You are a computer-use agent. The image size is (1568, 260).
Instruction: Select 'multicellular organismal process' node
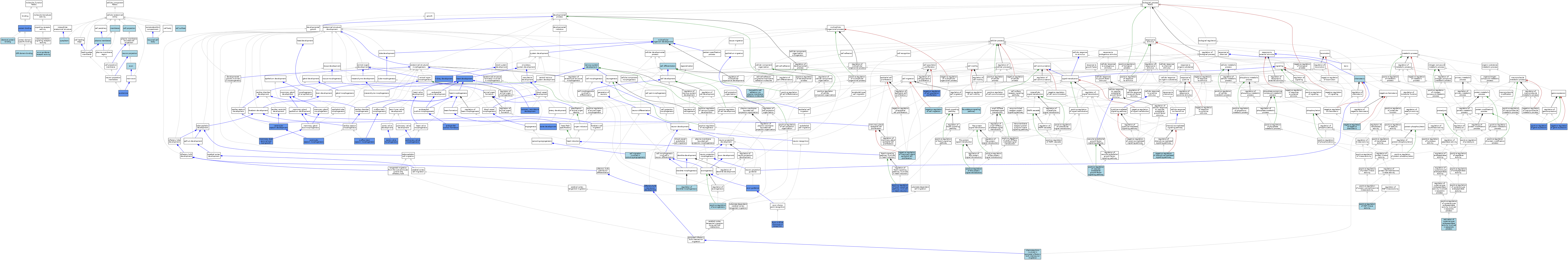point(836,28)
